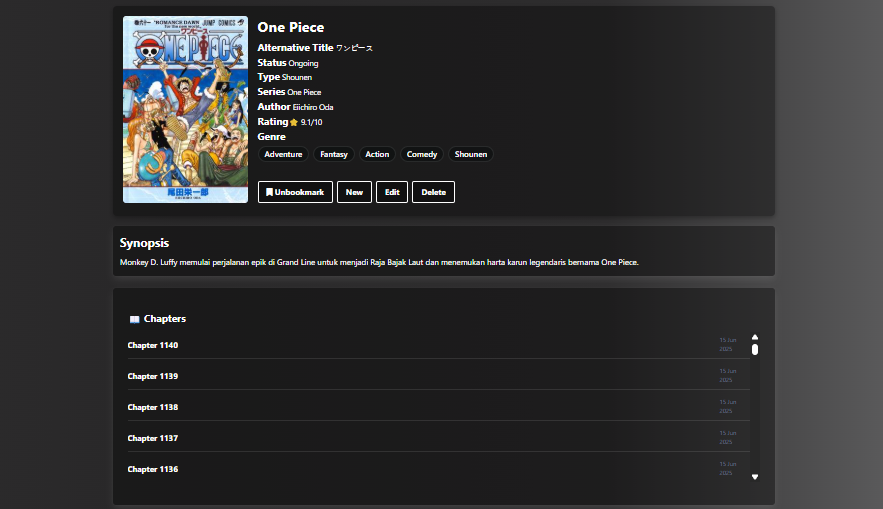The width and height of the screenshot is (883, 509).
Task: Click the status value Ongoing
Action: pyautogui.click(x=303, y=63)
